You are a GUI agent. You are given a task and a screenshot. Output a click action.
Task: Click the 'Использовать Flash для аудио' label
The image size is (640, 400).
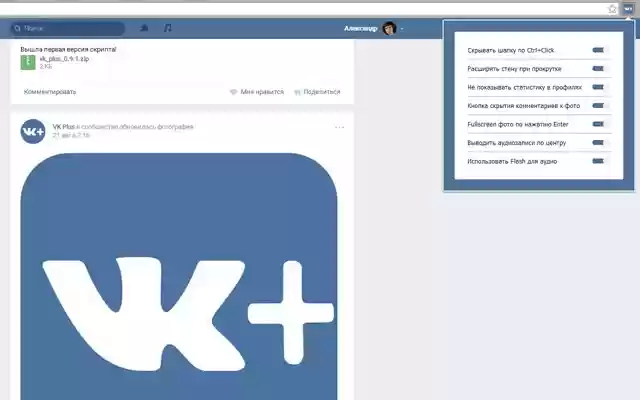tap(512, 161)
